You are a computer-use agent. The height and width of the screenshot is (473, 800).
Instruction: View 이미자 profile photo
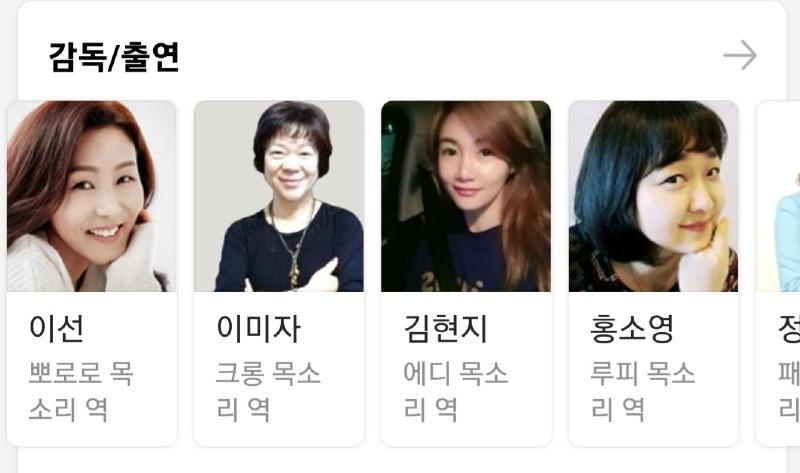[279, 196]
